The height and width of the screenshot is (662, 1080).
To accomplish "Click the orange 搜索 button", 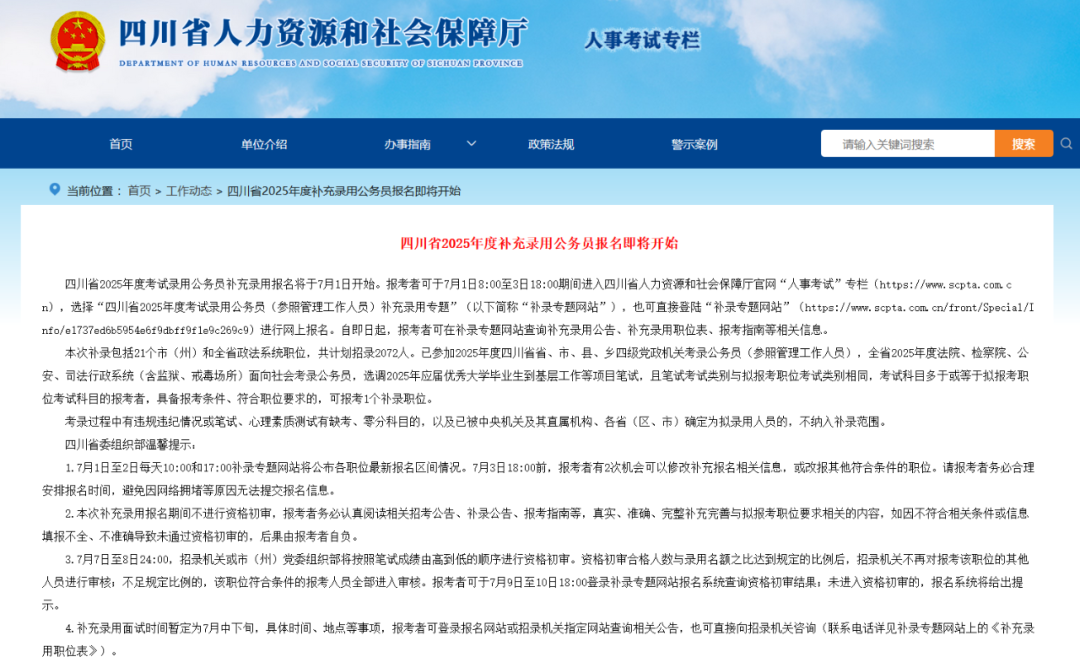I will [x=1023, y=144].
